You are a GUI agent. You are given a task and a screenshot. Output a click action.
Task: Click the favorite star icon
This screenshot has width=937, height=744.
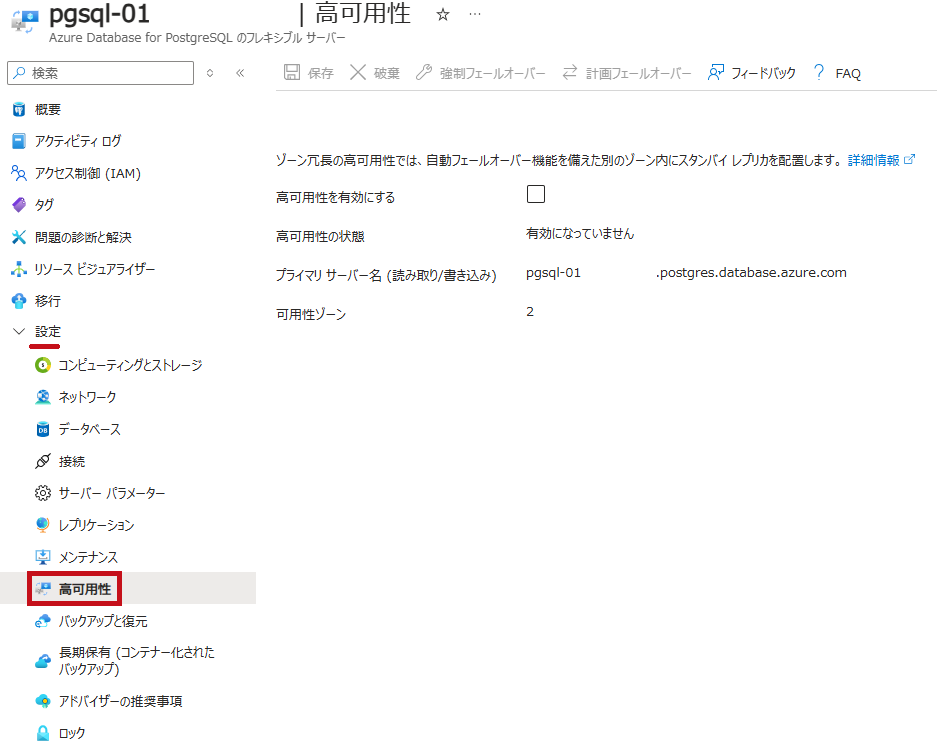point(442,14)
